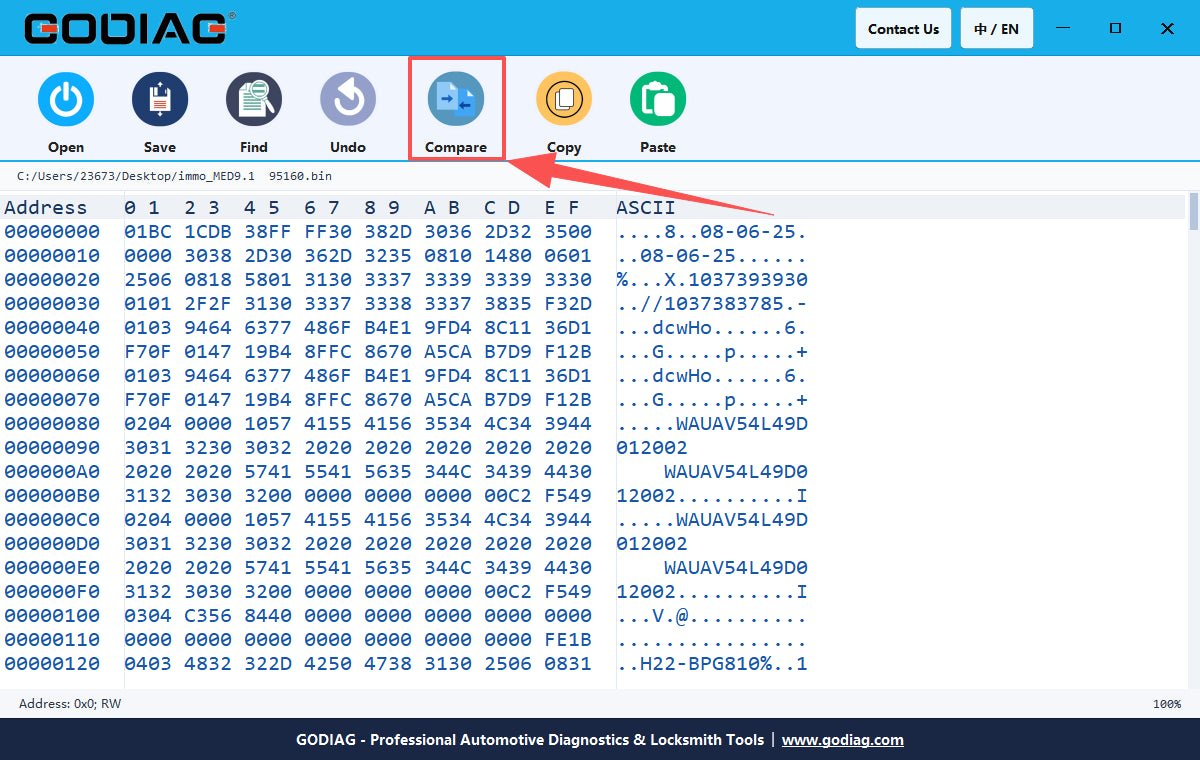Click hex value F32D in row 00000030

coord(568,304)
